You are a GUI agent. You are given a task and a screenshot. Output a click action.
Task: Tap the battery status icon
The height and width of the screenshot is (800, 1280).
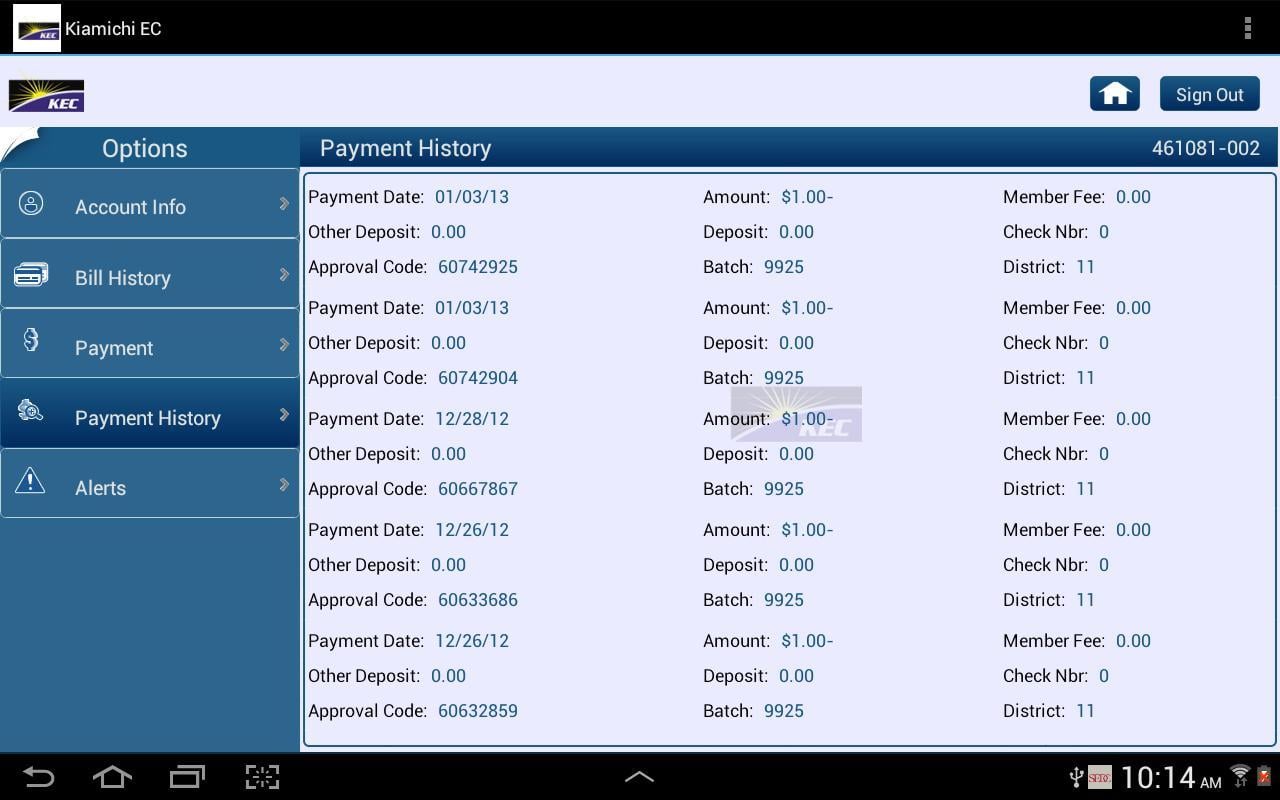click(1265, 776)
